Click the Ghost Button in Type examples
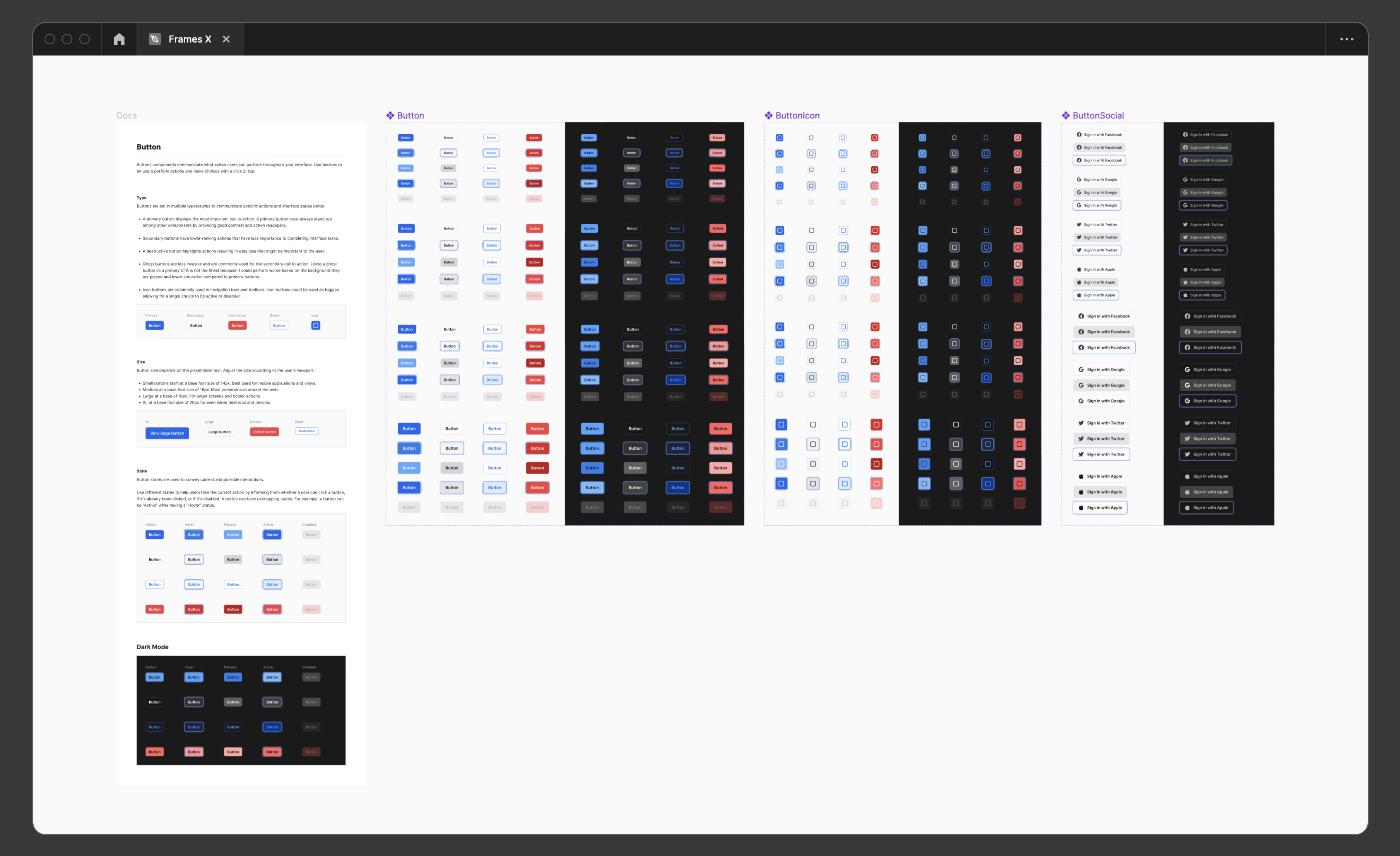The image size is (1400, 856). coord(279,326)
